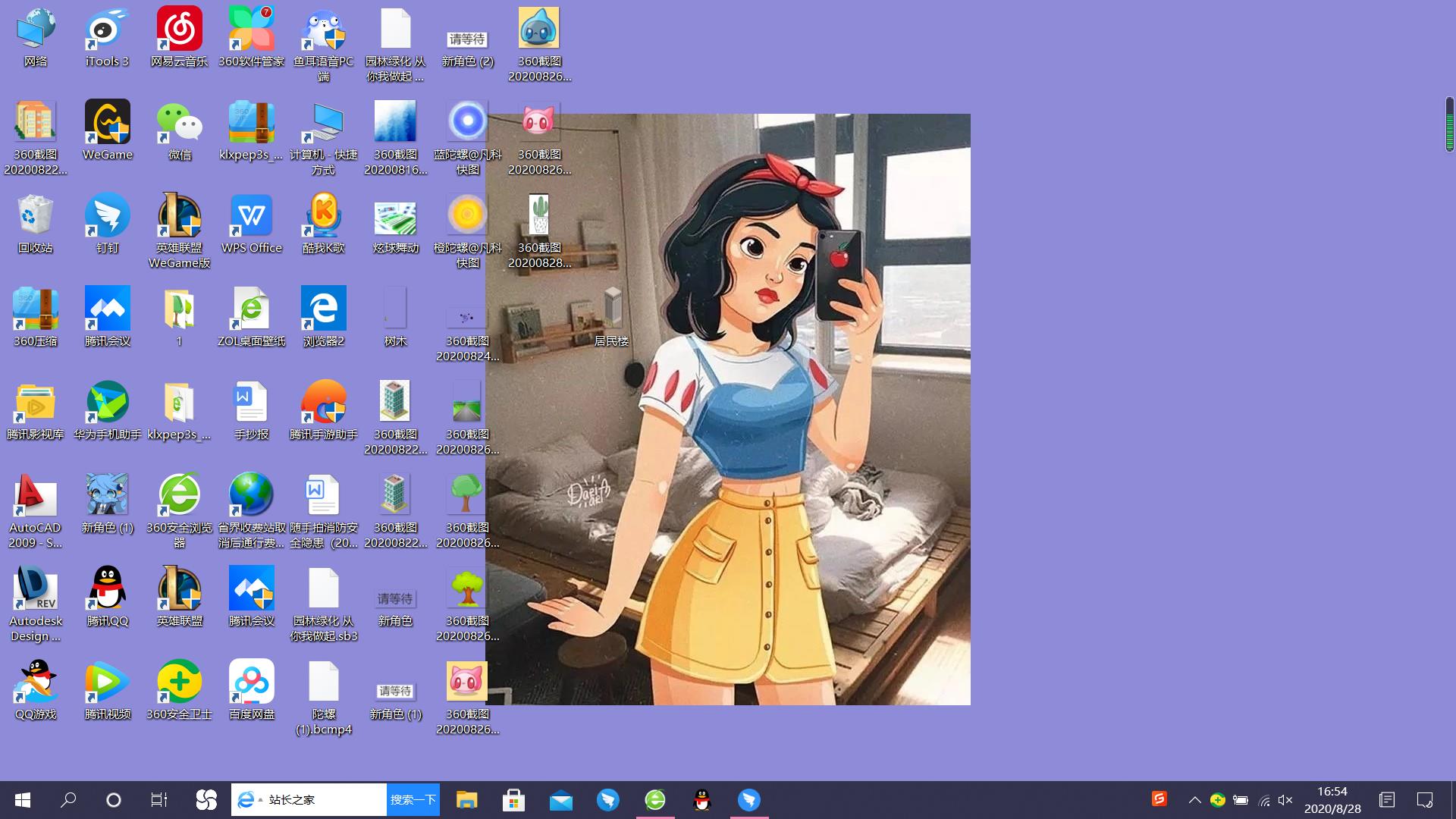This screenshot has height=819, width=1456.
Task: Launch 浏览器2 Edge shortcut
Action: coord(324,318)
